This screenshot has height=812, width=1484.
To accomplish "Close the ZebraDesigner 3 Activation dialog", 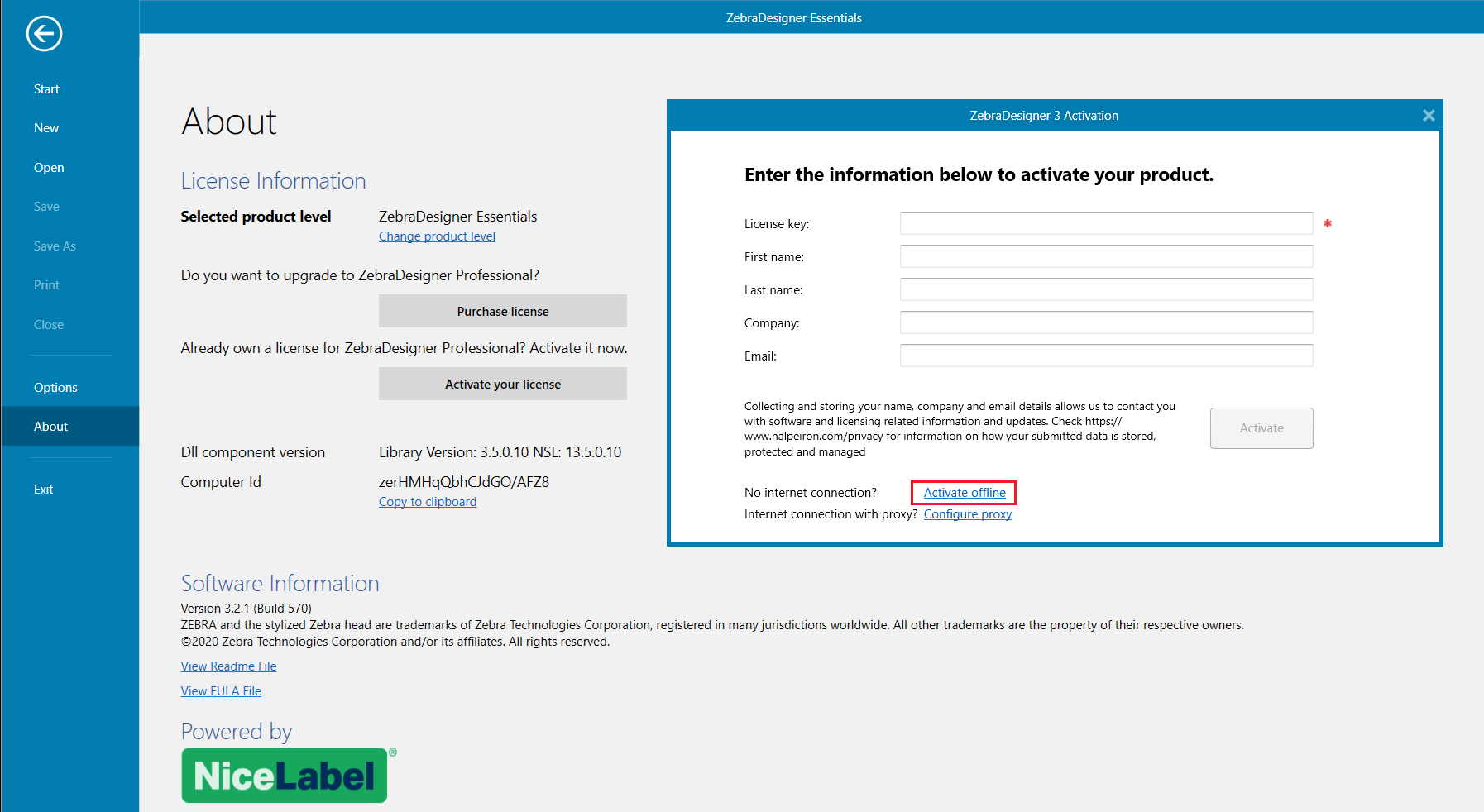I will pyautogui.click(x=1428, y=116).
